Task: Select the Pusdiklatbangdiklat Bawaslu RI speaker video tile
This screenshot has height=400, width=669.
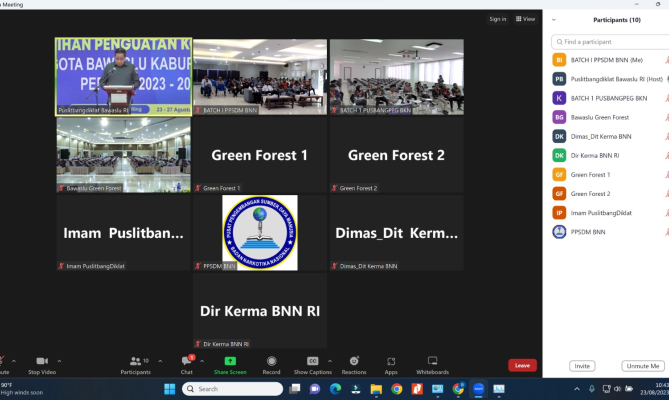Action: coord(122,77)
